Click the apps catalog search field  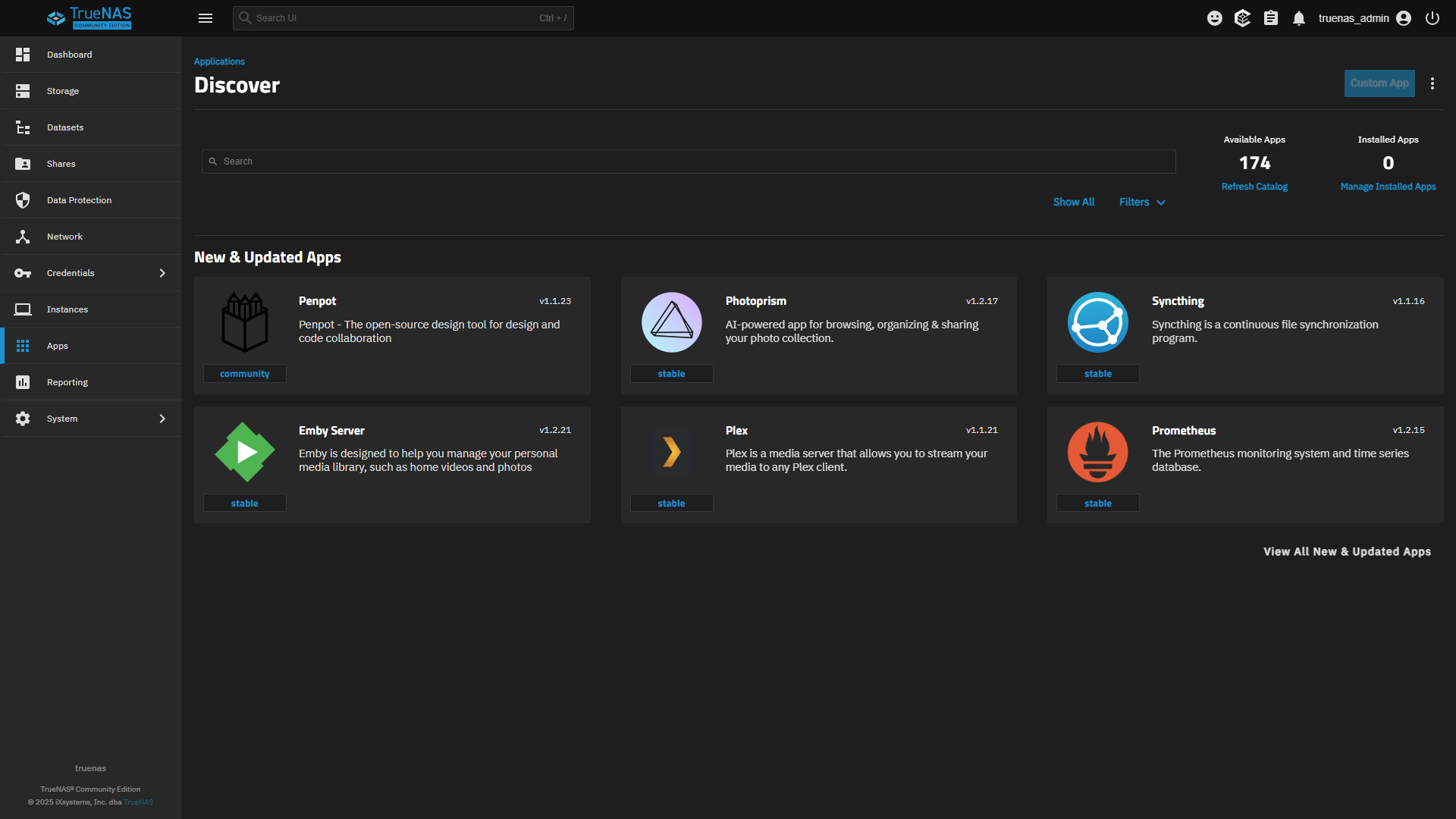tap(688, 162)
